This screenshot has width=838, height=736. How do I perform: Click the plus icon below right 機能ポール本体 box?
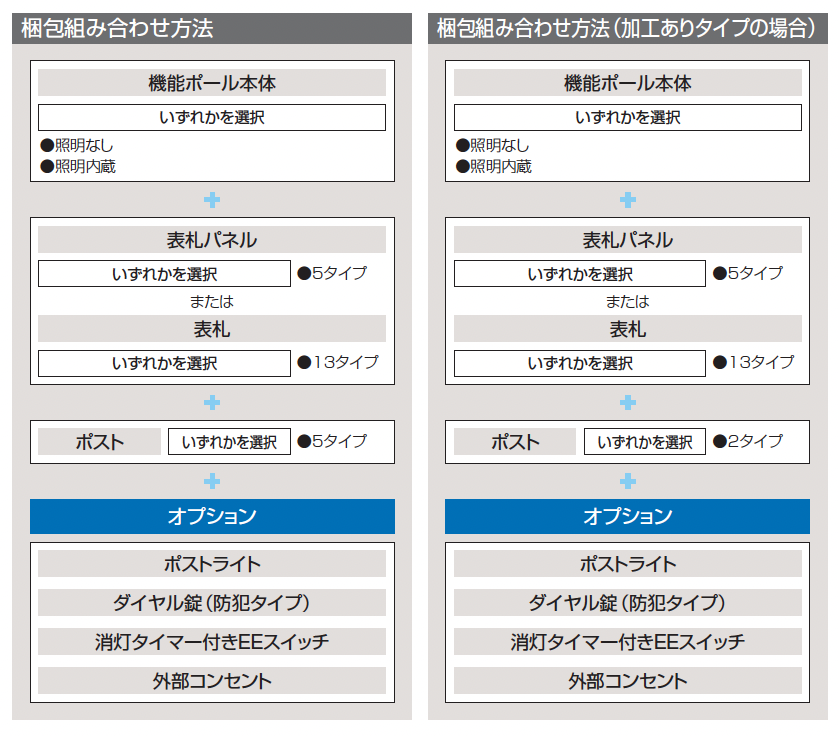[x=627, y=200]
